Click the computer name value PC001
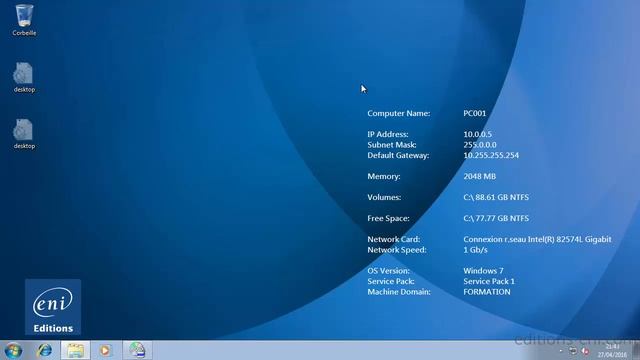The height and width of the screenshot is (360, 640). click(475, 113)
